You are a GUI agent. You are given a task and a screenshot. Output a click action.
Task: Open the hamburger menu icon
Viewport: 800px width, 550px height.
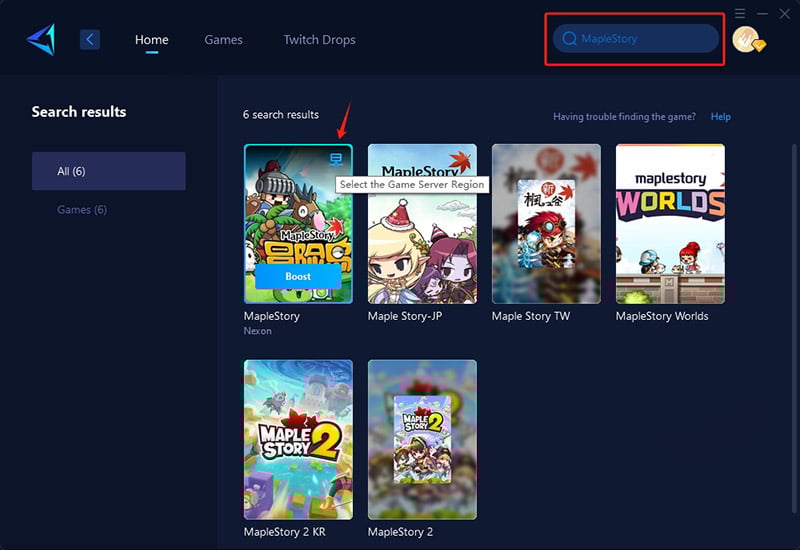click(740, 13)
